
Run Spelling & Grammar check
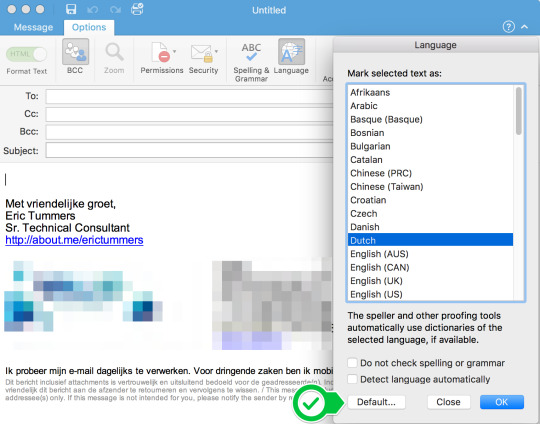[251, 62]
